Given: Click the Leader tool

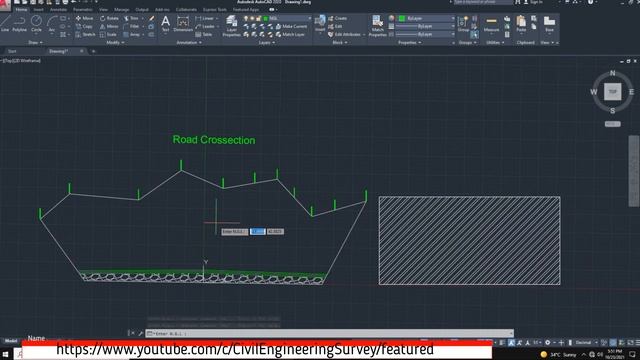Looking at the screenshot, I should (205, 27).
